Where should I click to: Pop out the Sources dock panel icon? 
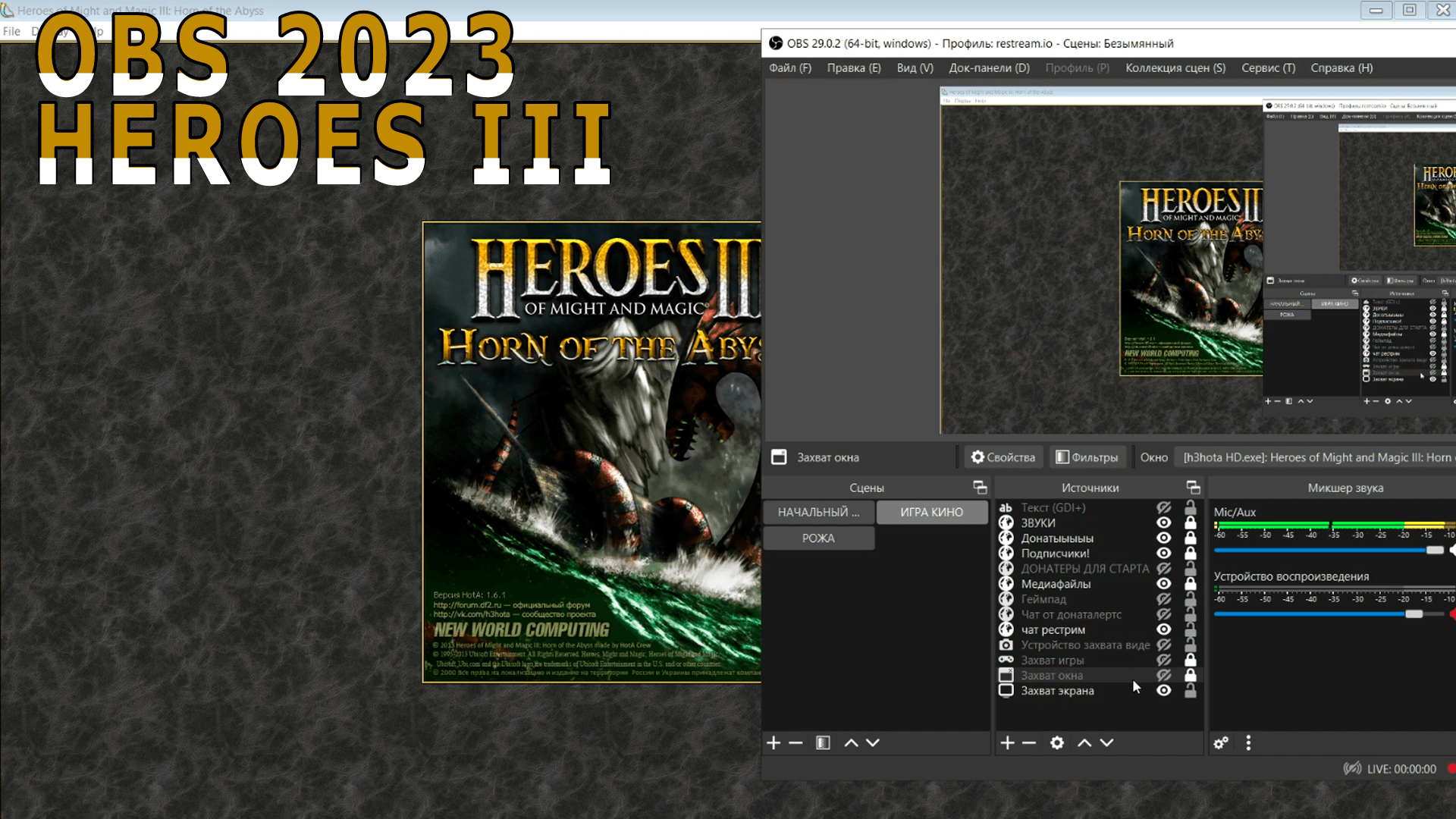pos(1193,488)
